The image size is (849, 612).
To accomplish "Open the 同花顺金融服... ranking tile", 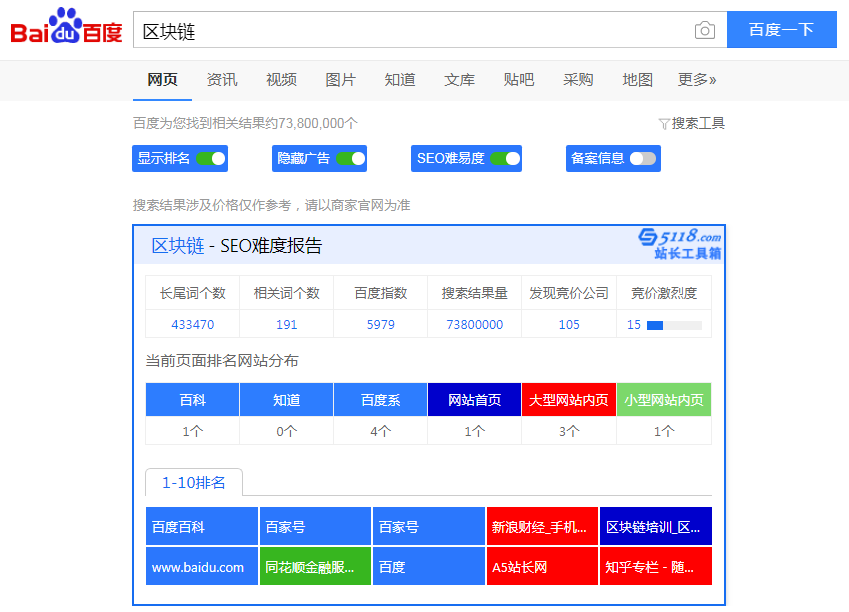I will 315,567.
